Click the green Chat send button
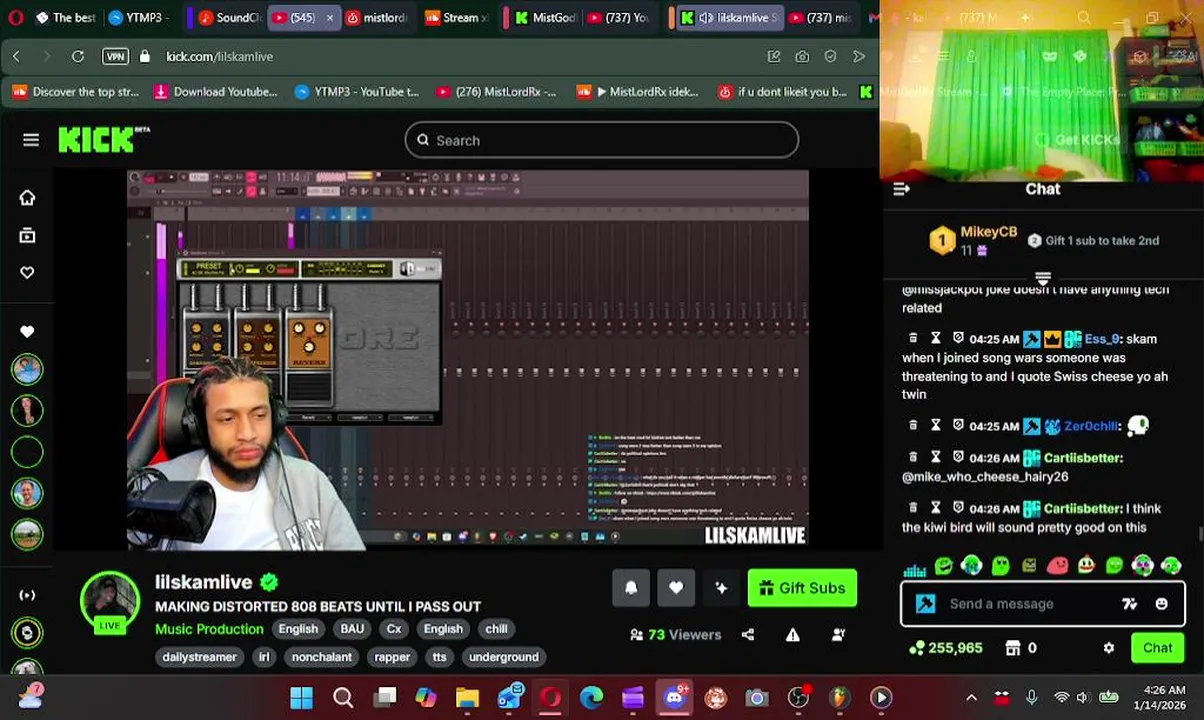Viewport: 1204px width, 720px height. click(x=1158, y=648)
